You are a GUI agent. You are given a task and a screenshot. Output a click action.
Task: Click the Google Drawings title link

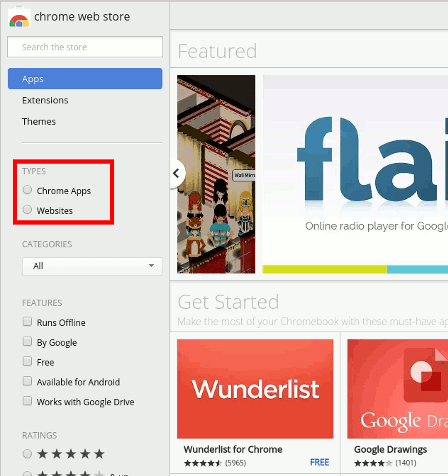390,449
